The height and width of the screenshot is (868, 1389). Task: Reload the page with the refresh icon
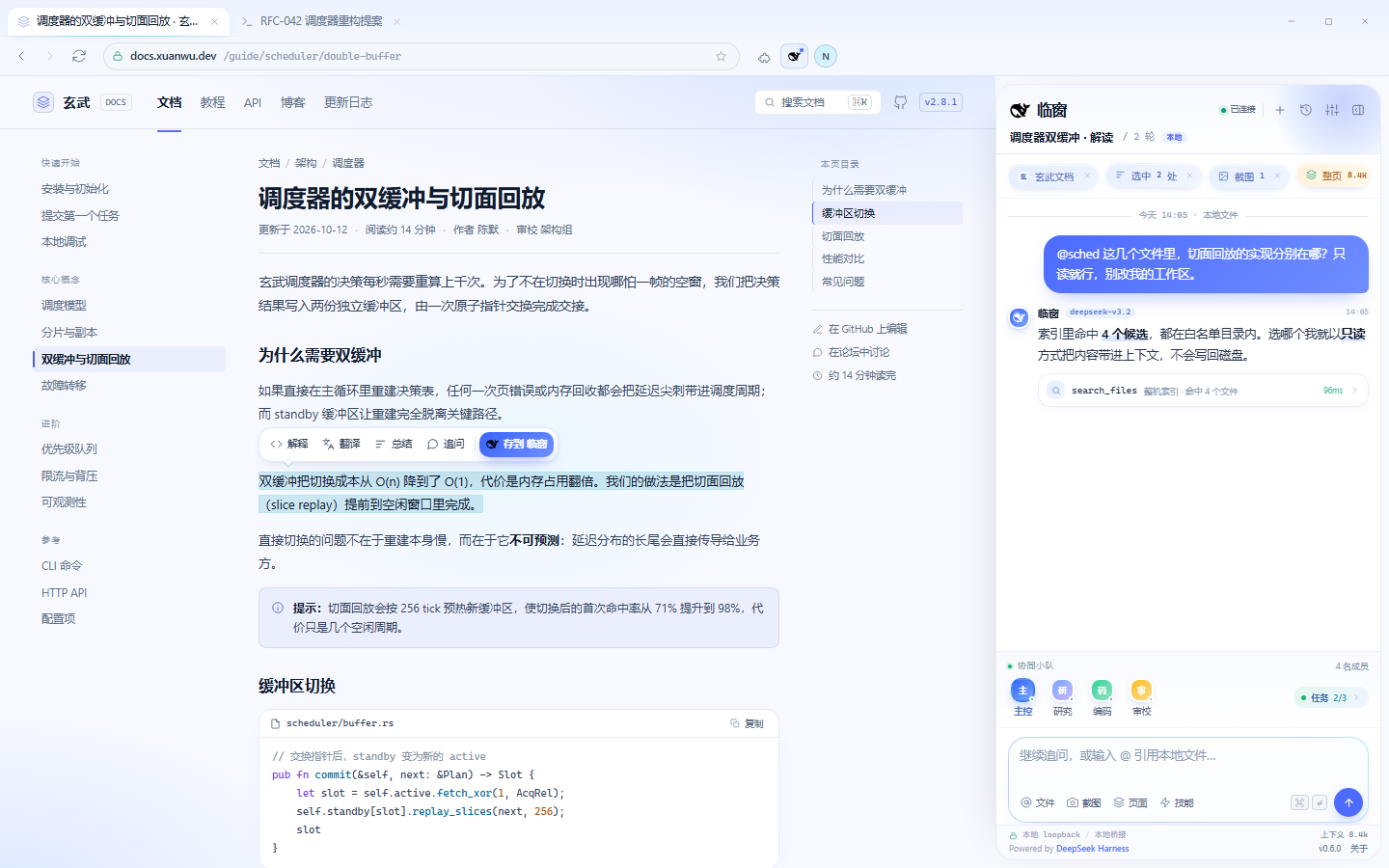[x=79, y=56]
